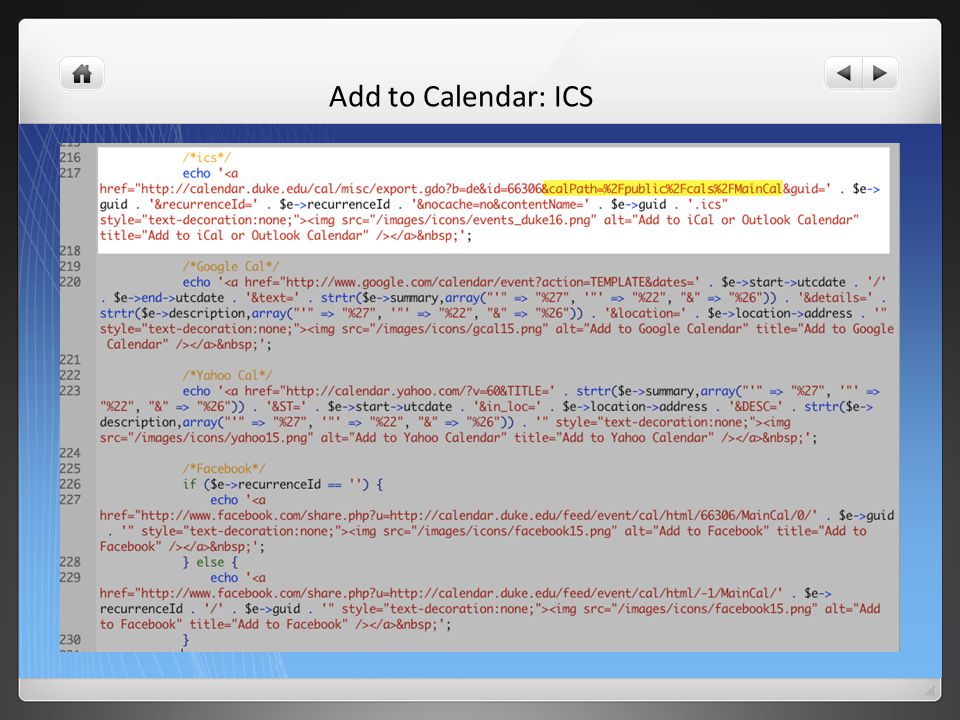960x720 pixels.
Task: Click the if recurrenceId condition line
Action: tap(283, 484)
